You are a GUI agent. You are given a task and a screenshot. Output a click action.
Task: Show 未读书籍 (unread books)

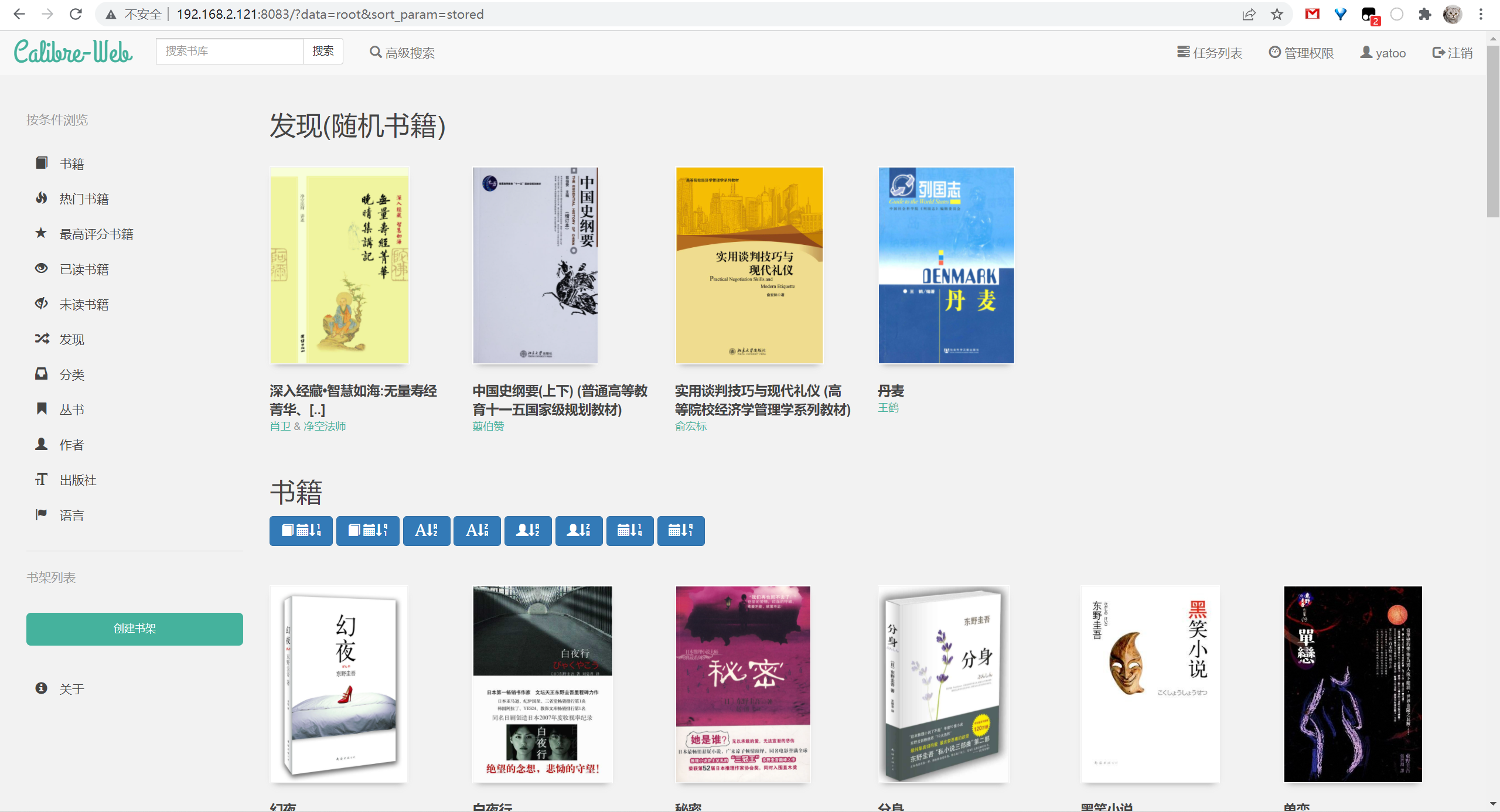click(x=84, y=305)
